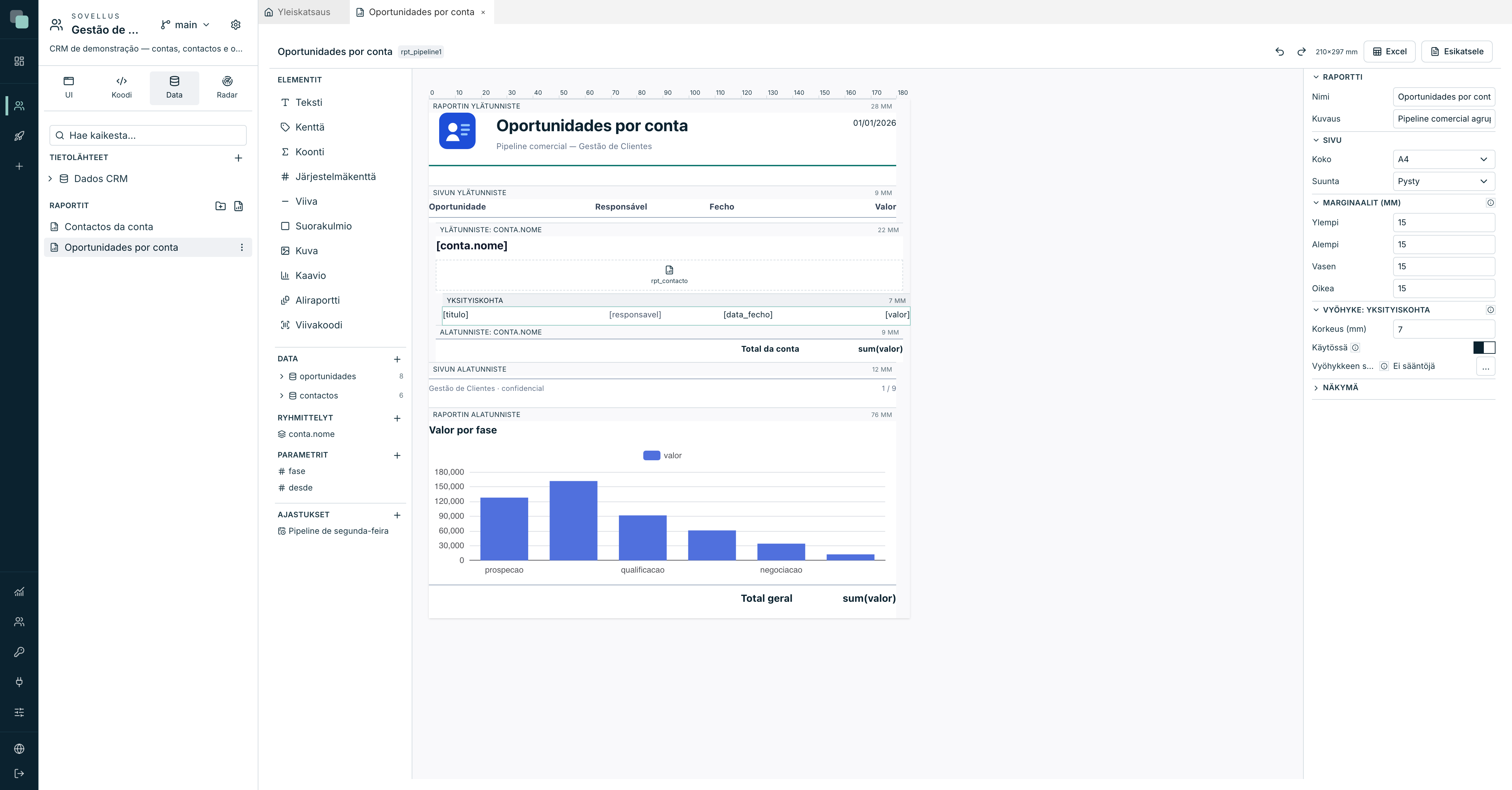Open the rocket icon in sidebar
This screenshot has width=1512, height=790.
19,136
